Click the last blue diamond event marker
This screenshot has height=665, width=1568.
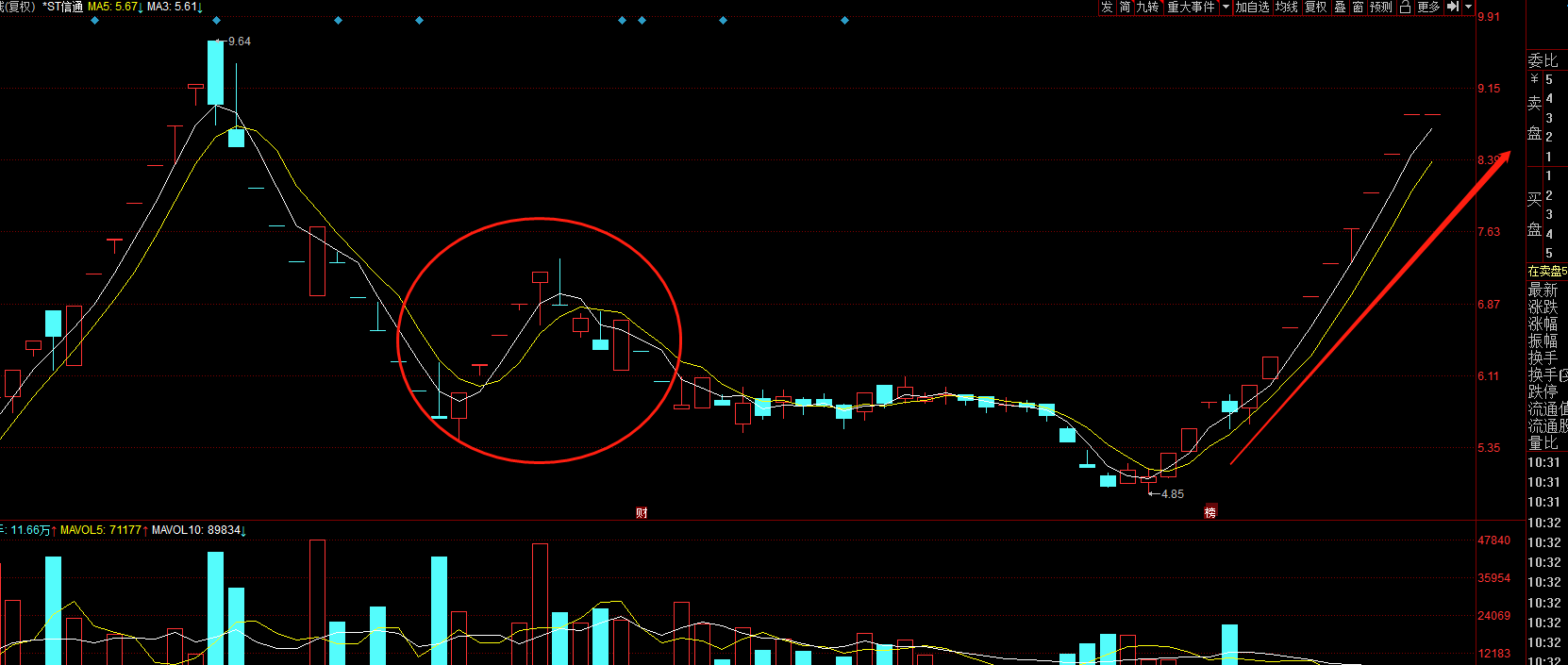click(x=844, y=20)
